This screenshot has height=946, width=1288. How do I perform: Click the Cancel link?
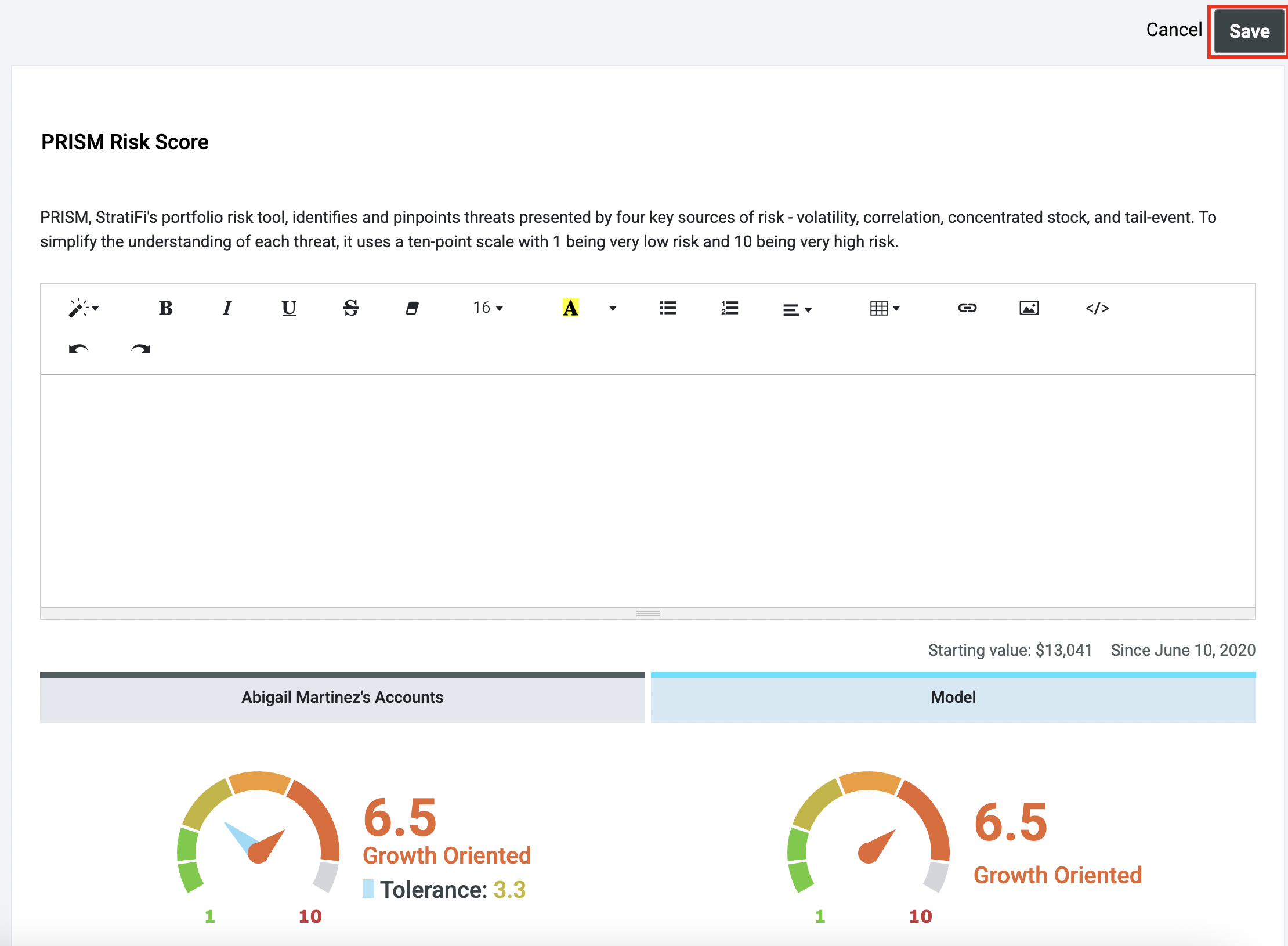tap(1174, 30)
